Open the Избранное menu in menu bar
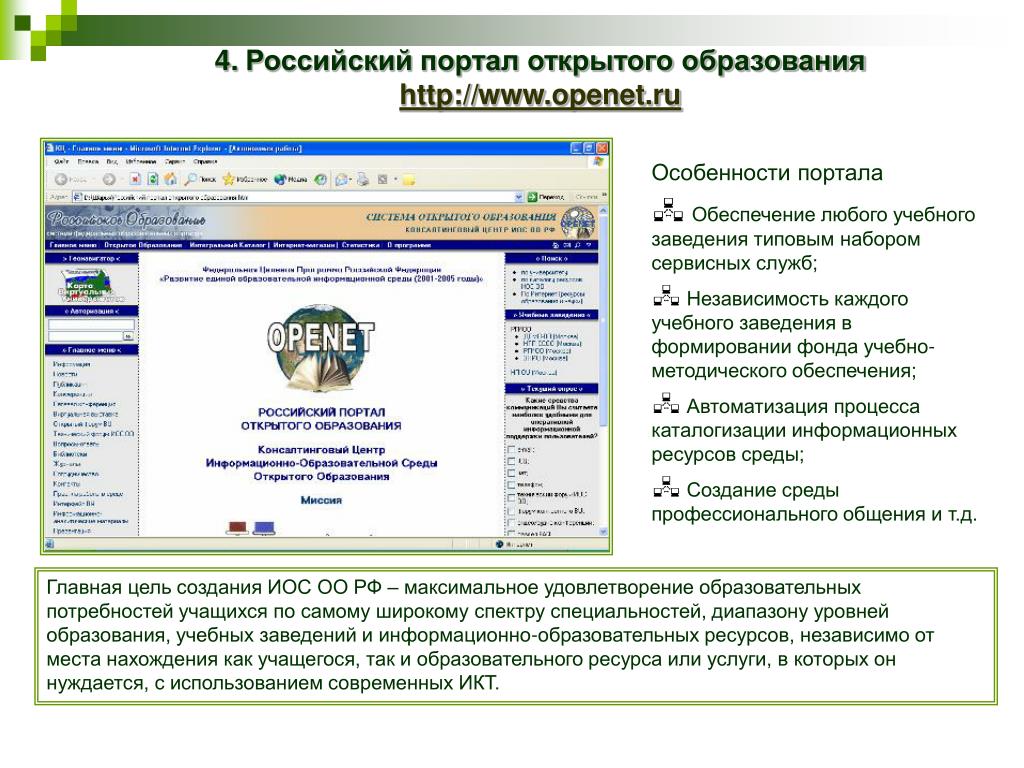The height and width of the screenshot is (768, 1024). click(x=140, y=161)
